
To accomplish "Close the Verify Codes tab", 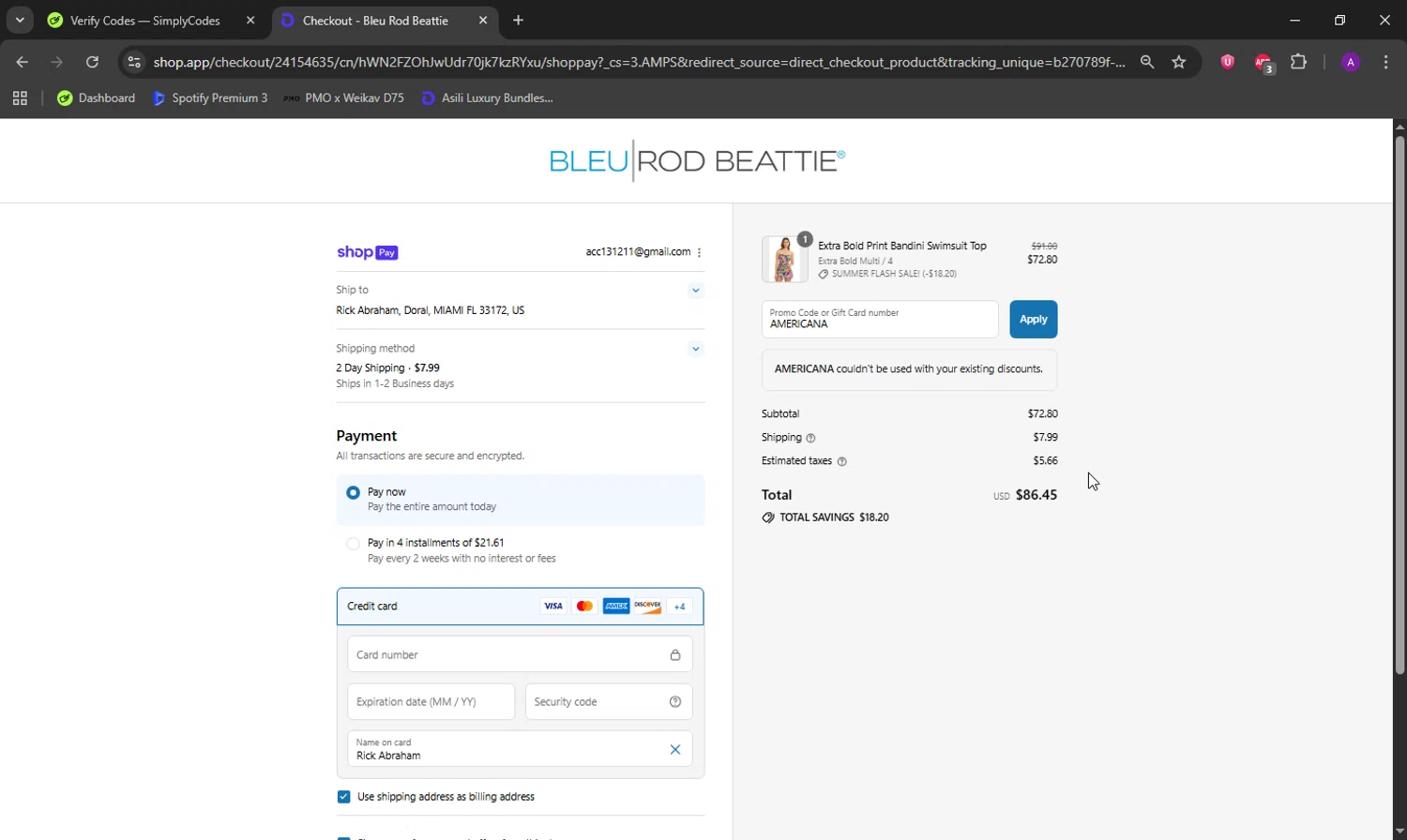I will 250,21.
